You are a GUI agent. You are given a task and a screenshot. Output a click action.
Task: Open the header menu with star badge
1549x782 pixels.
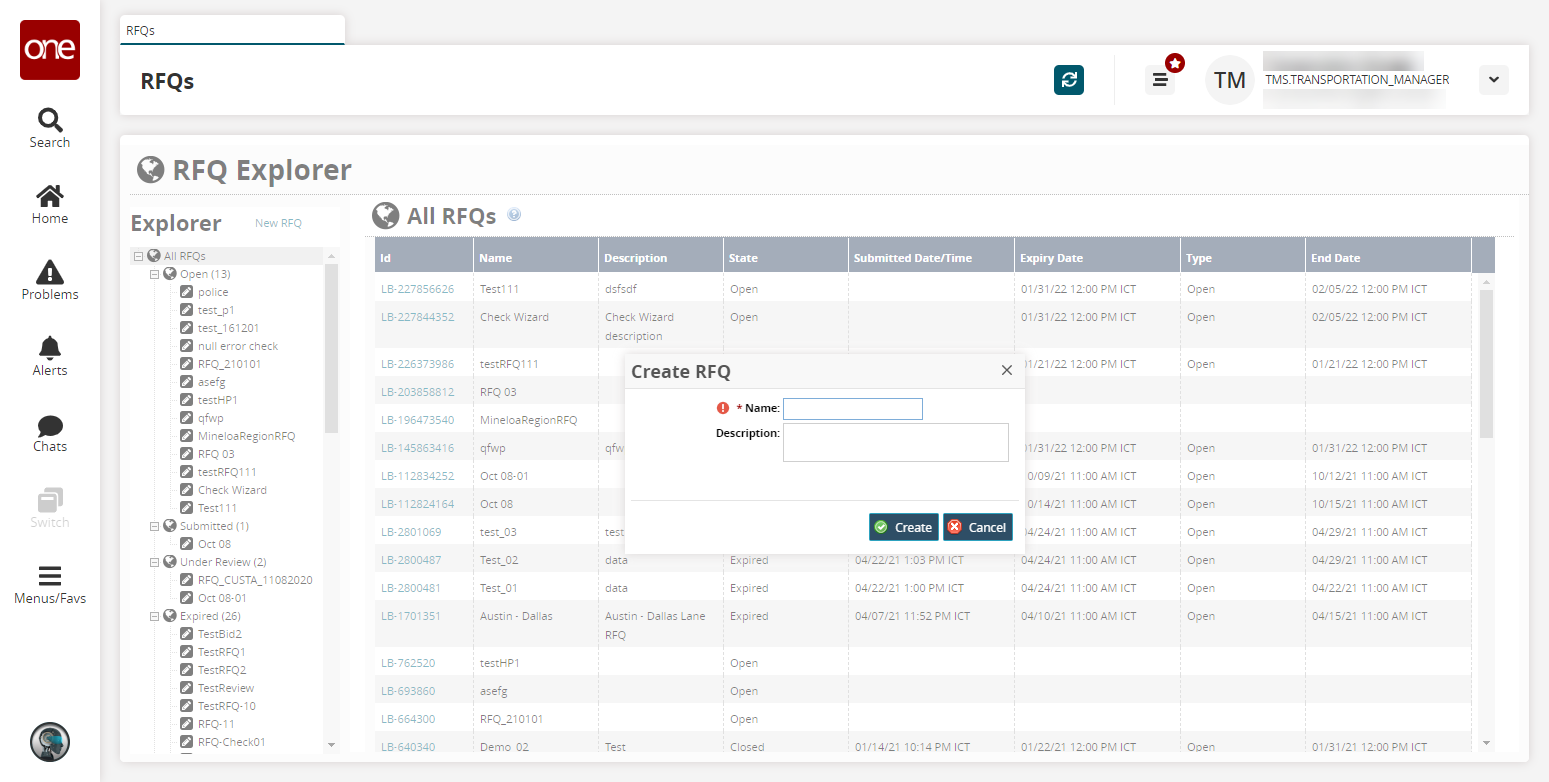tap(1160, 80)
